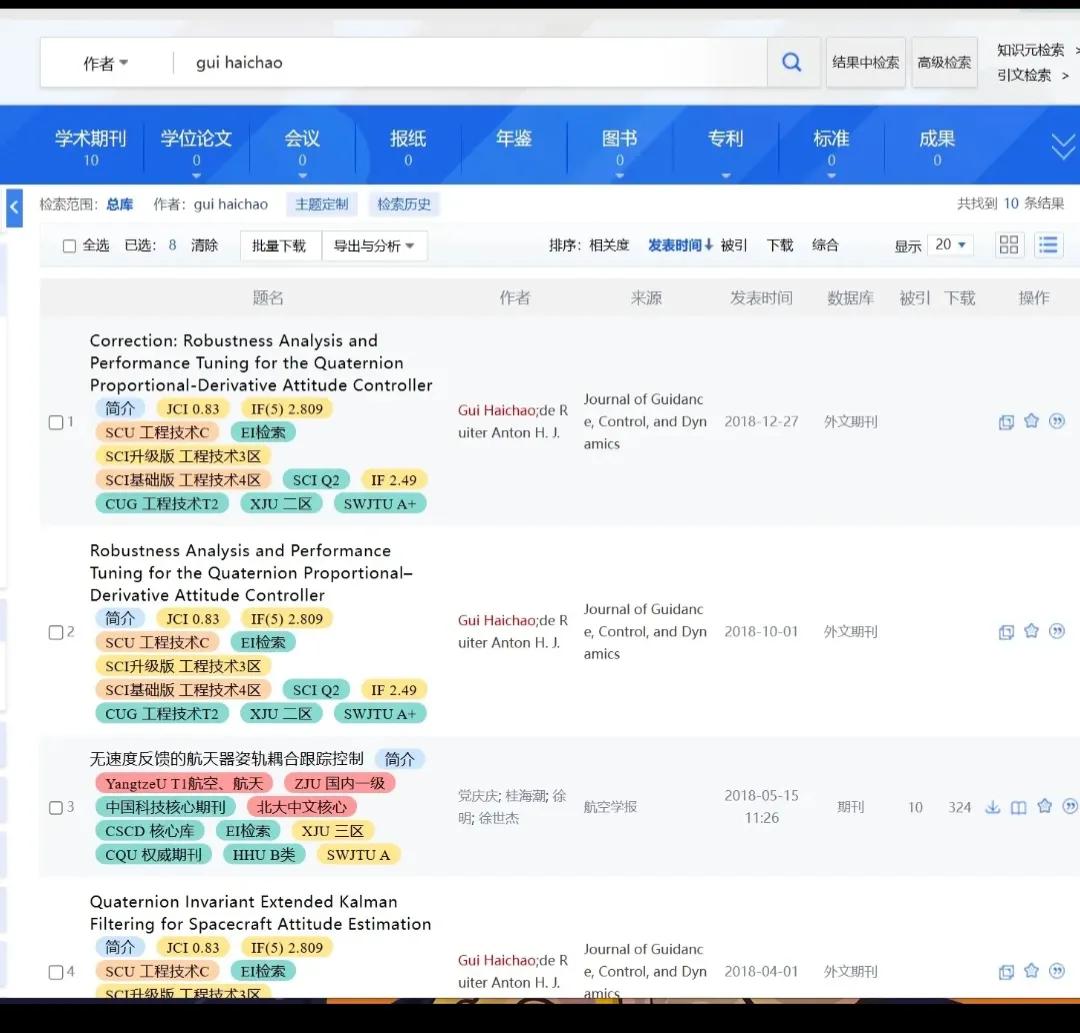The width and height of the screenshot is (1080, 1033).
Task: Expand more categories with double chevron
Action: 1062,147
